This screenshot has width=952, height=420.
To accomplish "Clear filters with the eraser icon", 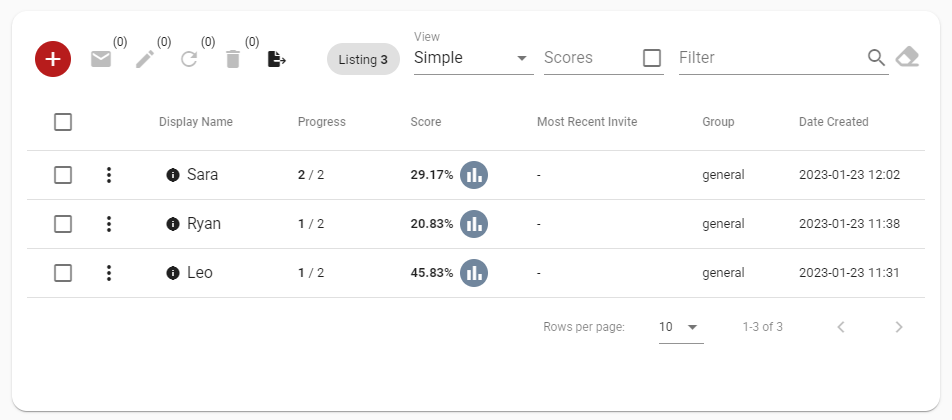I will coord(908,58).
